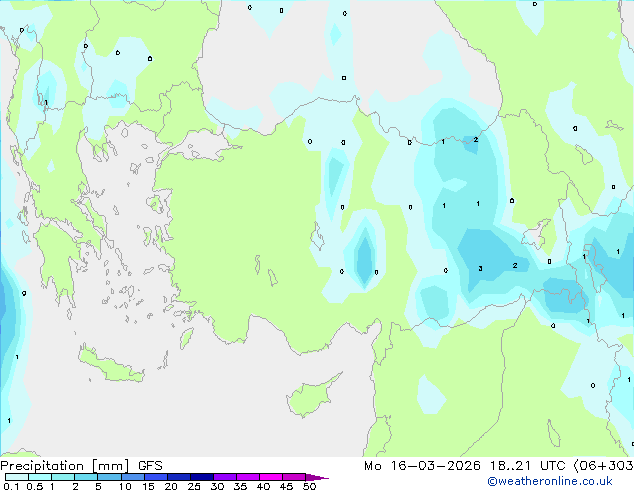Click the 45–50 mm legend color box

click(294, 477)
